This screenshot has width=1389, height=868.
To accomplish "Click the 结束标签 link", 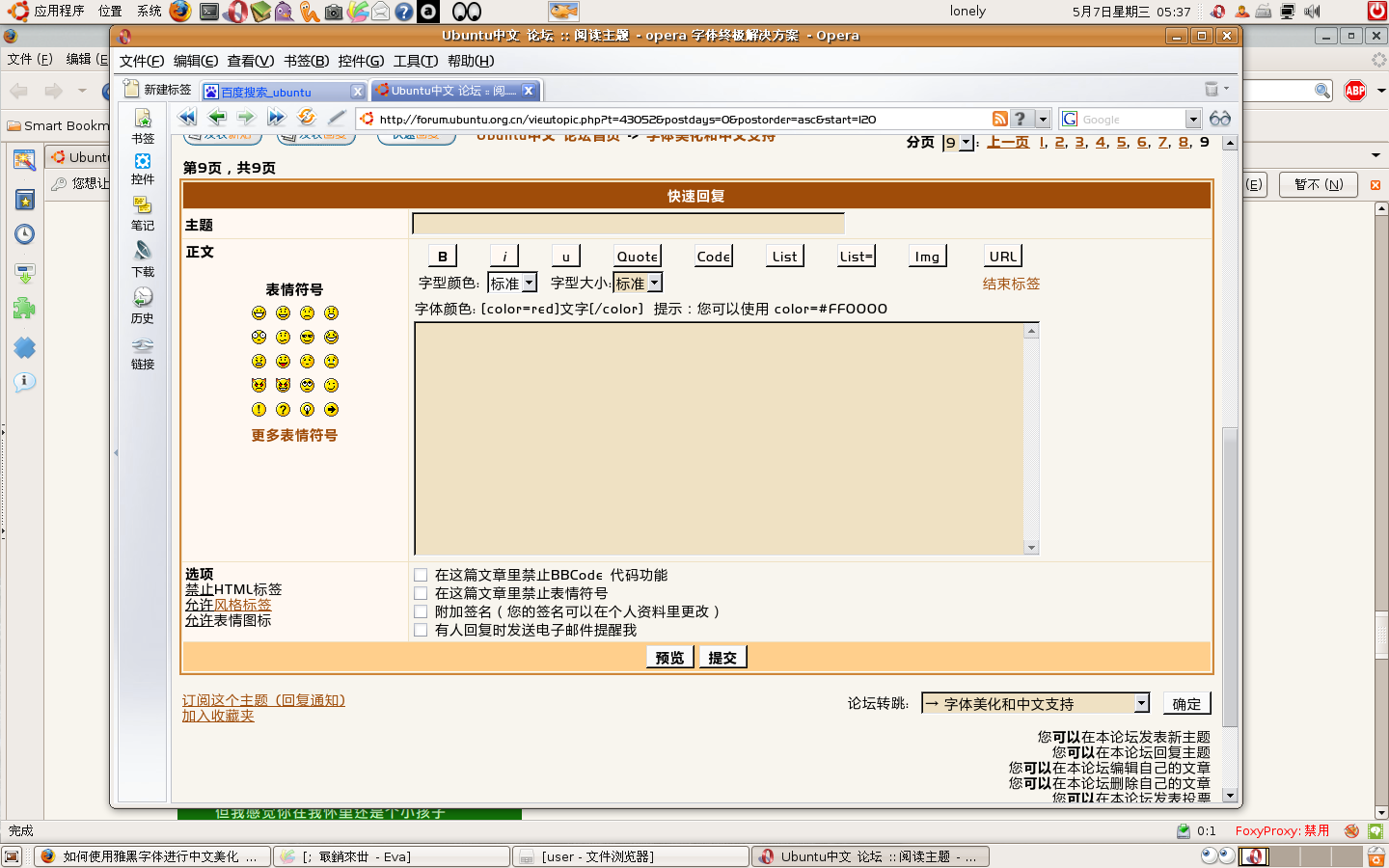I will pyautogui.click(x=1011, y=284).
